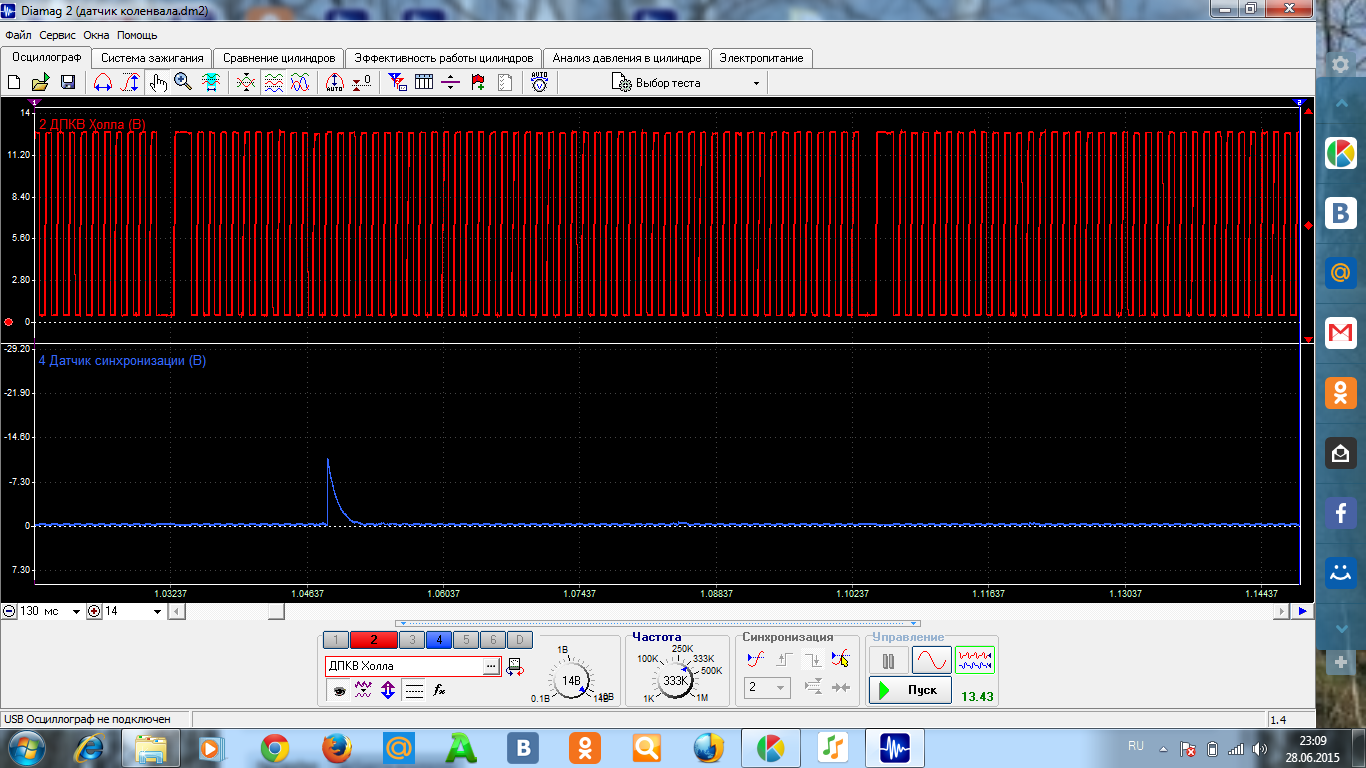Open sync channel dropdown showing 2
The height and width of the screenshot is (768, 1366).
(767, 687)
